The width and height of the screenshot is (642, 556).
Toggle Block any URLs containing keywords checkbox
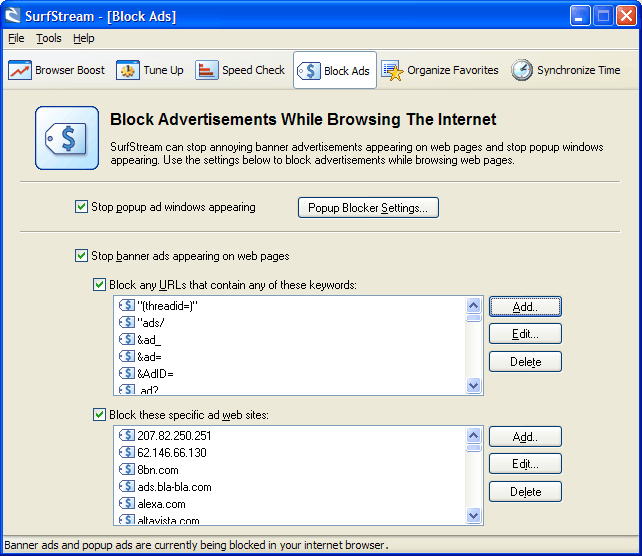[99, 285]
